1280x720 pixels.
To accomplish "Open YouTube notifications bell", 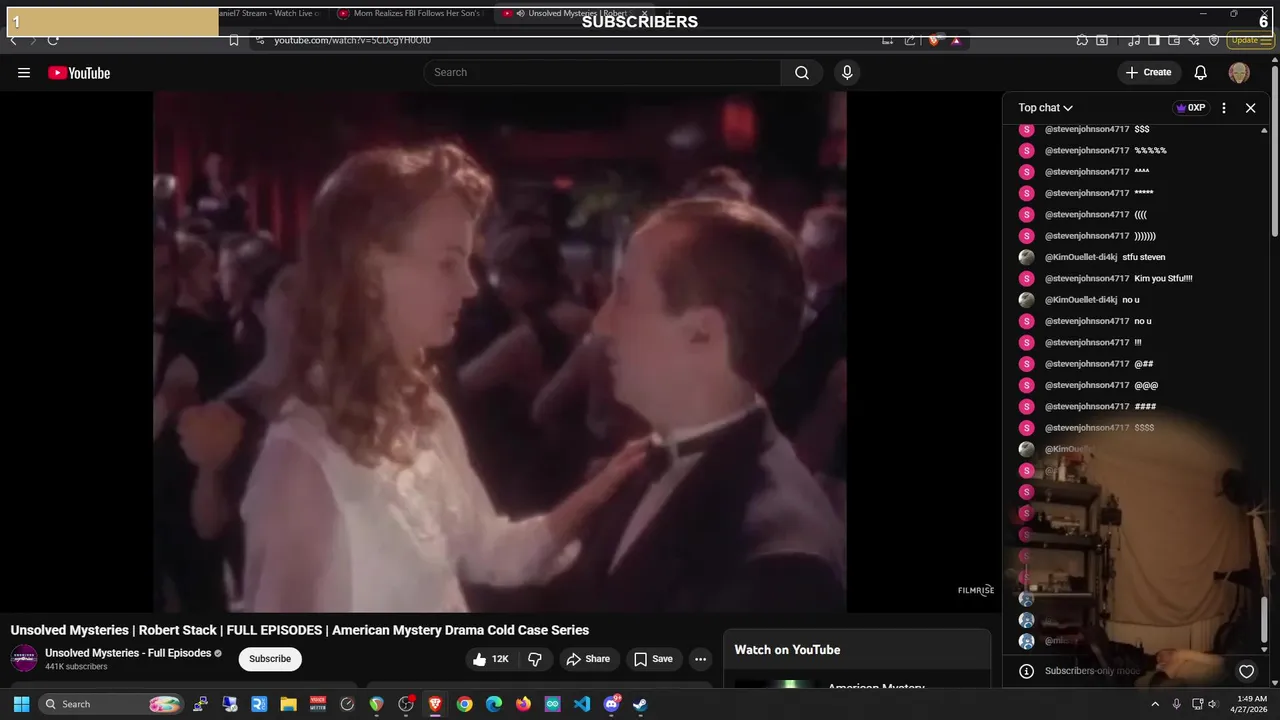I will (x=1201, y=72).
